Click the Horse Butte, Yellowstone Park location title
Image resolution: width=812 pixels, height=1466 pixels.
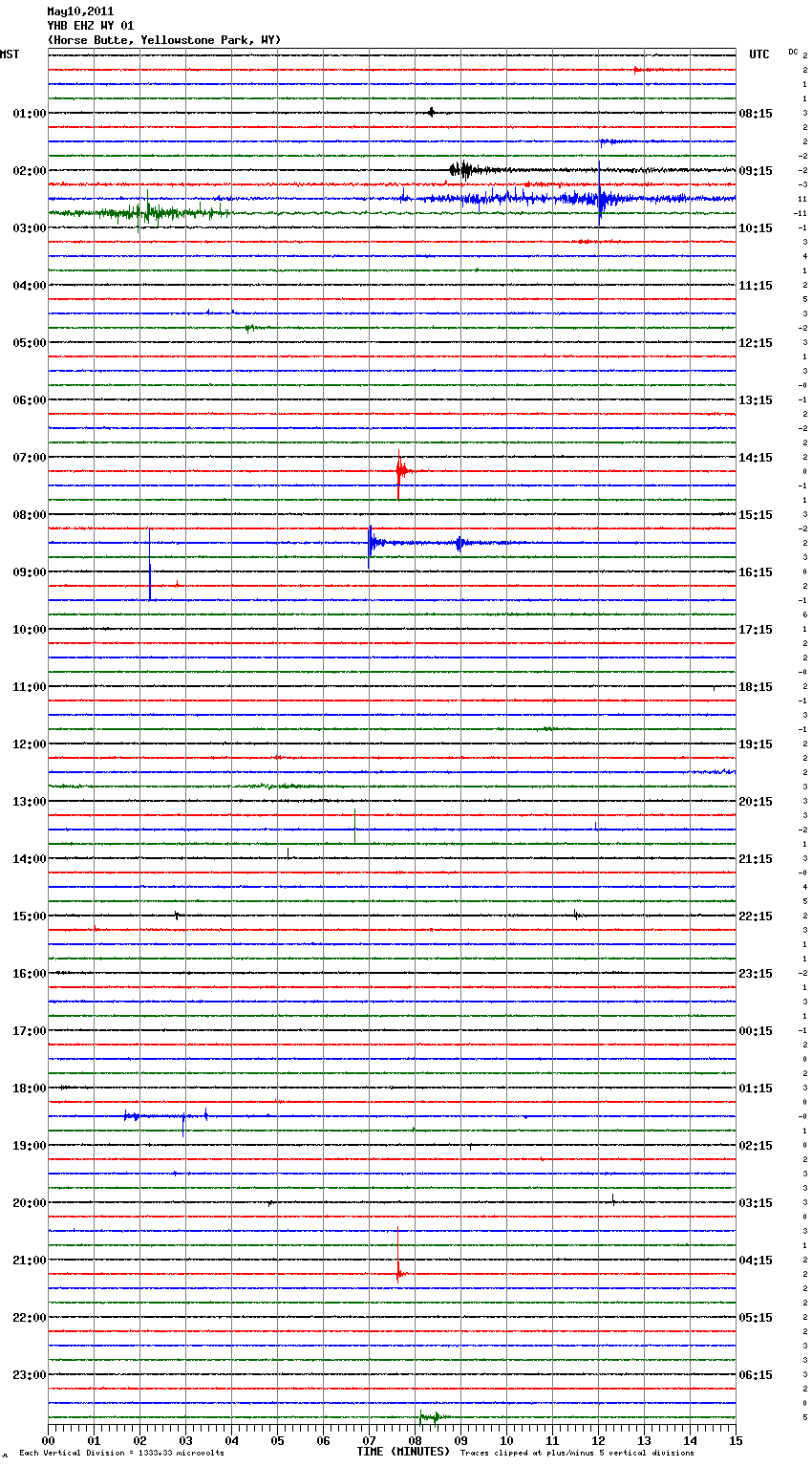pyautogui.click(x=164, y=40)
